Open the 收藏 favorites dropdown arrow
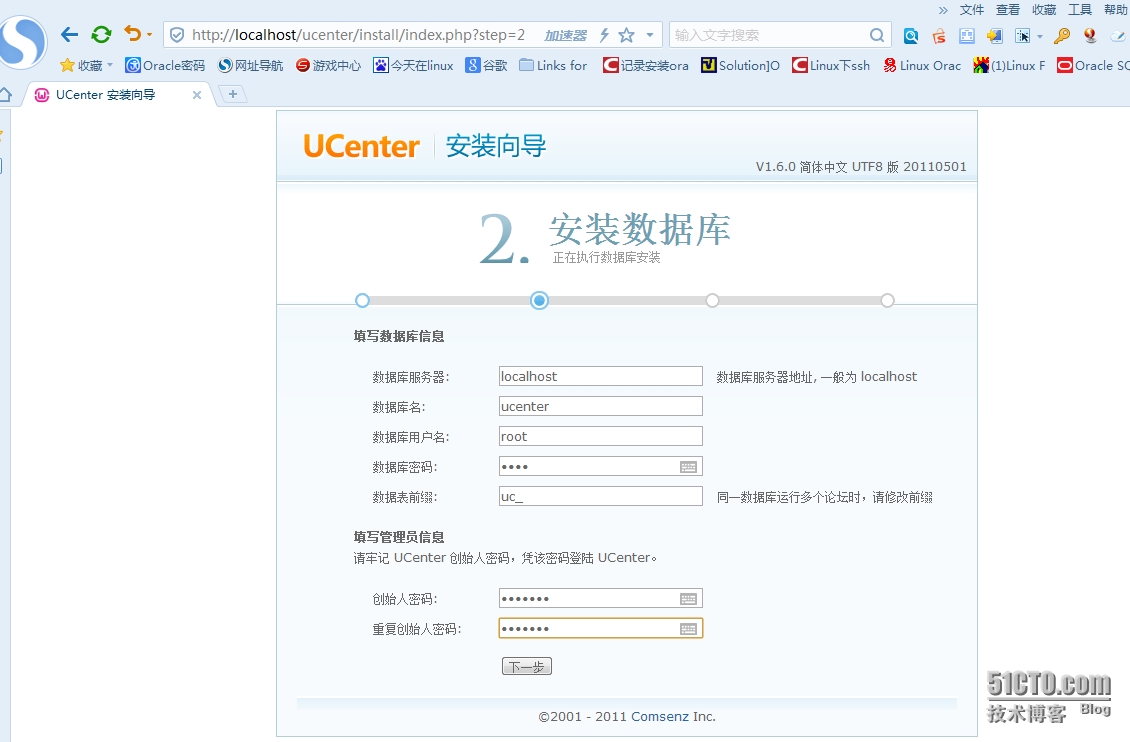 coord(110,66)
